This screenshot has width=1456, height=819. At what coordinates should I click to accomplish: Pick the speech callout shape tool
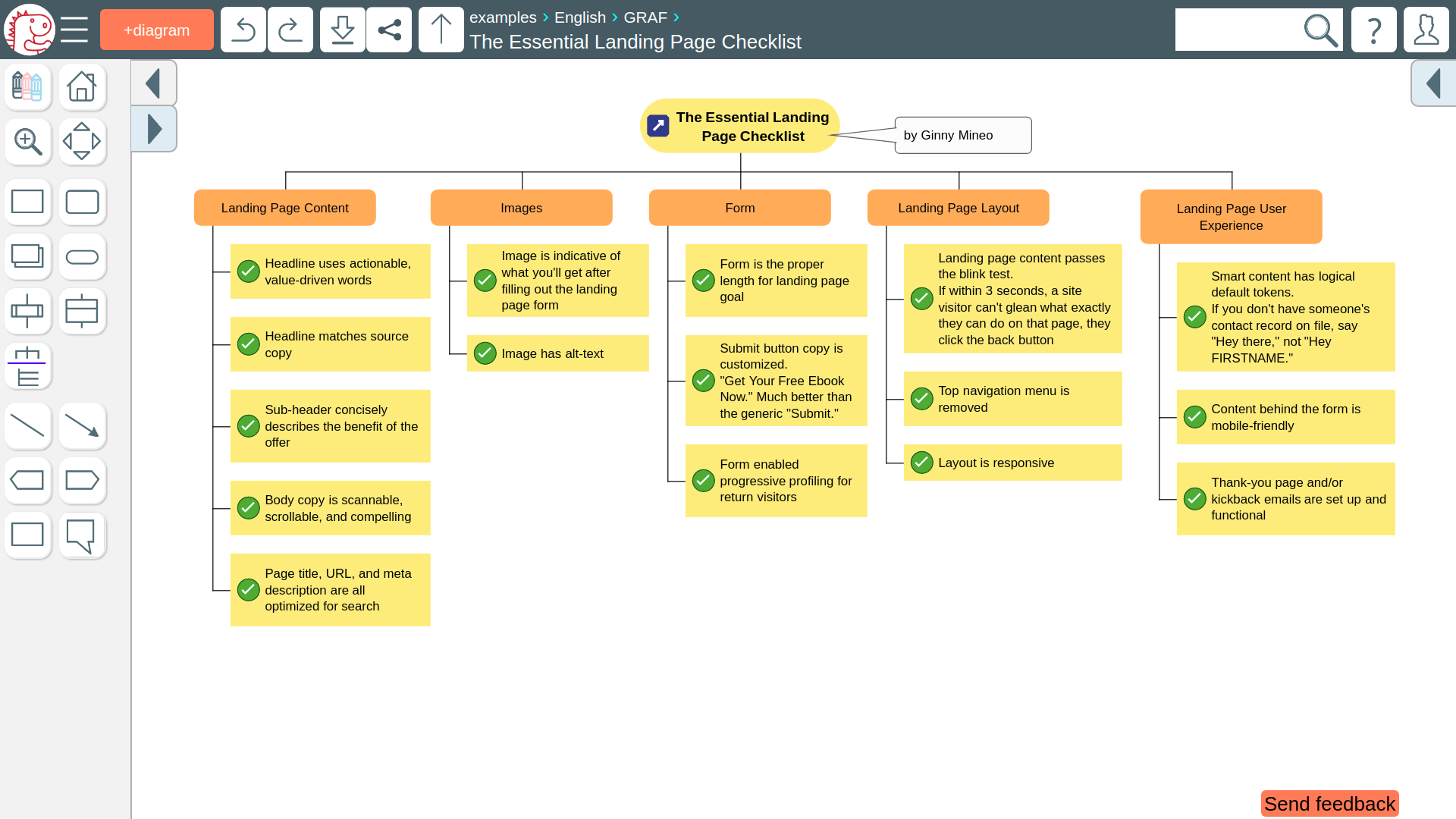click(x=82, y=535)
